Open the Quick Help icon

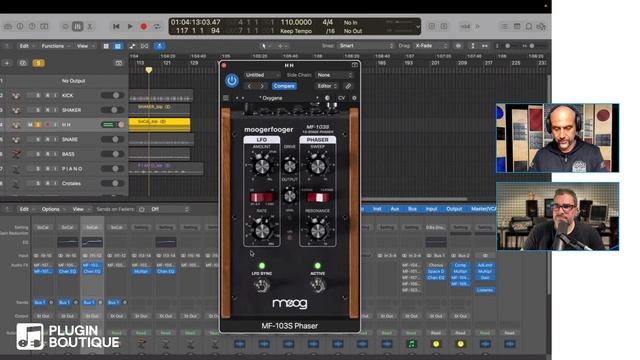pyautogui.click(x=32, y=27)
